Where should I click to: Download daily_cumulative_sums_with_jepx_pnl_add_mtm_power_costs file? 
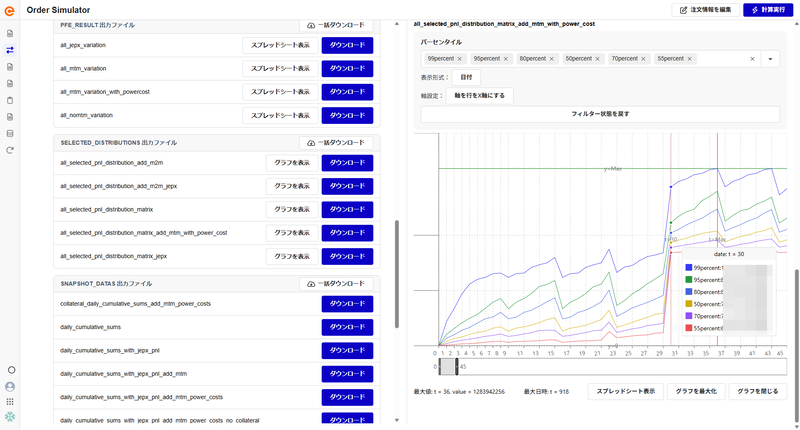pos(347,397)
